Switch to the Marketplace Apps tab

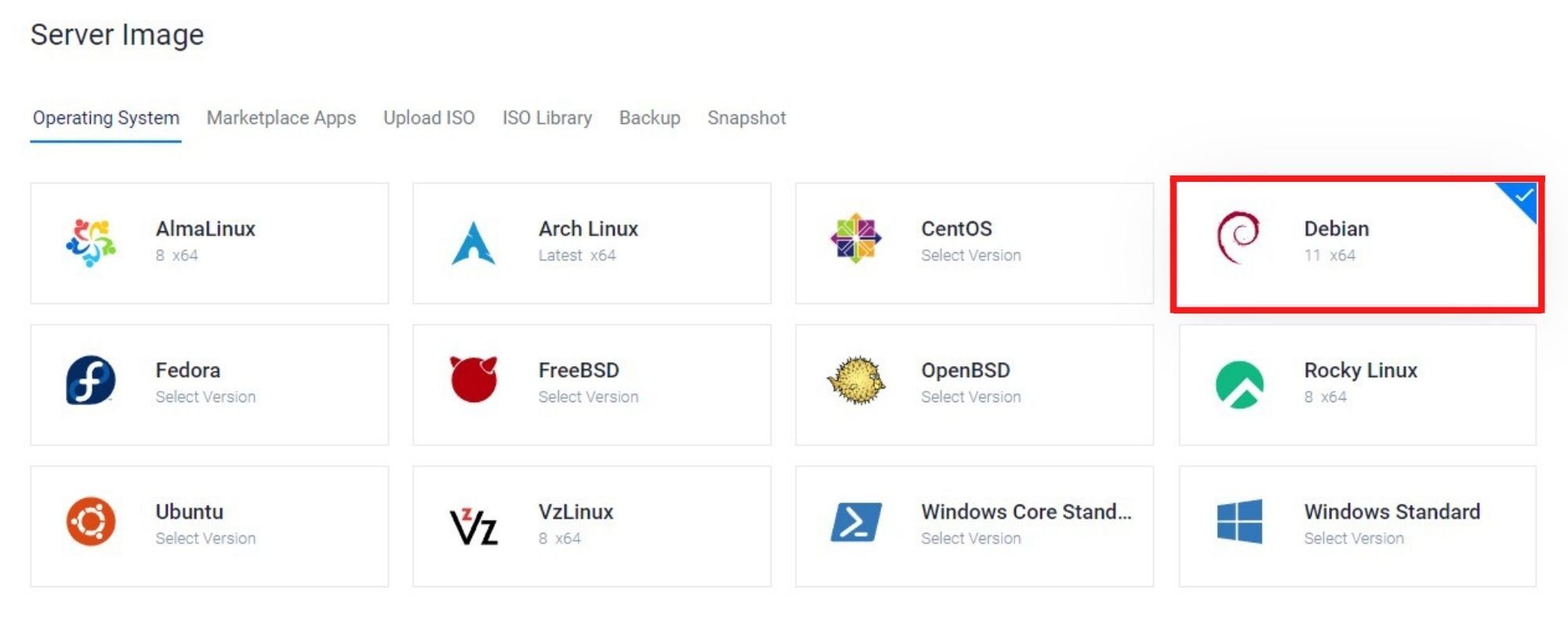point(281,118)
